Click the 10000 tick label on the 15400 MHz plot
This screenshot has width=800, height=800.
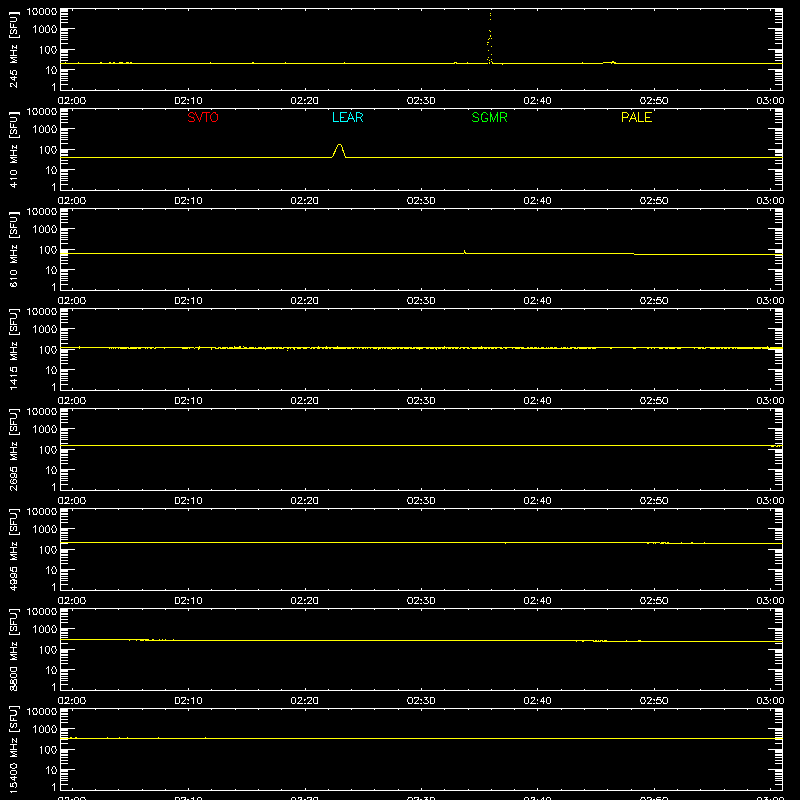pyautogui.click(x=42, y=712)
